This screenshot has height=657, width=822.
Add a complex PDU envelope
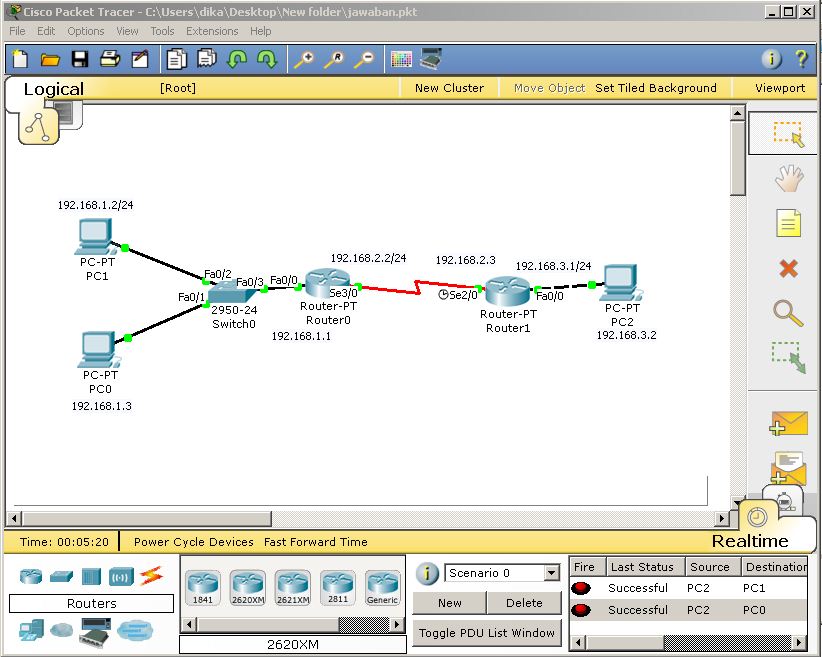788,467
